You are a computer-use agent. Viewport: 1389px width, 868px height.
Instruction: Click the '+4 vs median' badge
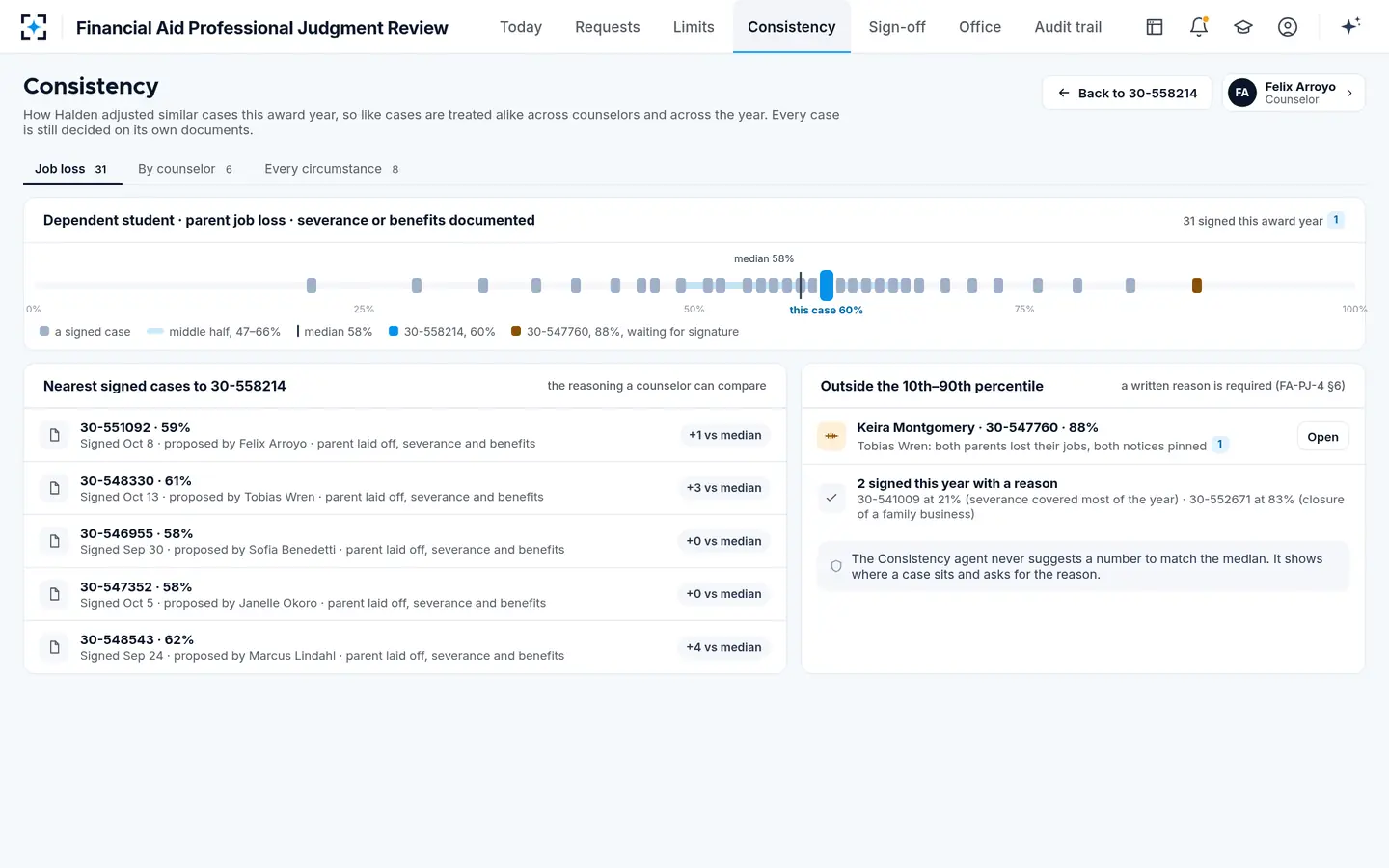tap(723, 647)
